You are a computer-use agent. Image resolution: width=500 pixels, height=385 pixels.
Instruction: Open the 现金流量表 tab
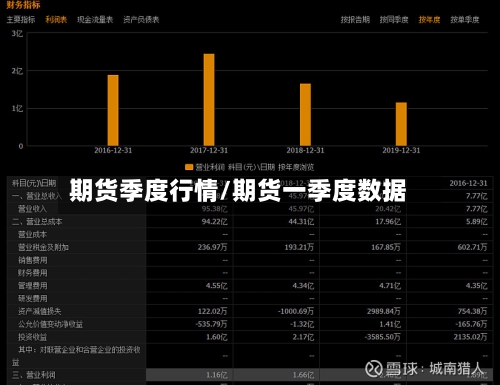(x=95, y=20)
